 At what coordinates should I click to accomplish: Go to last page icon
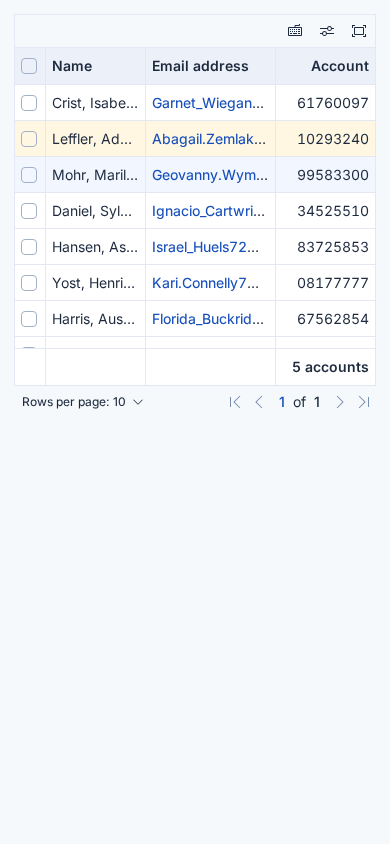click(x=364, y=402)
